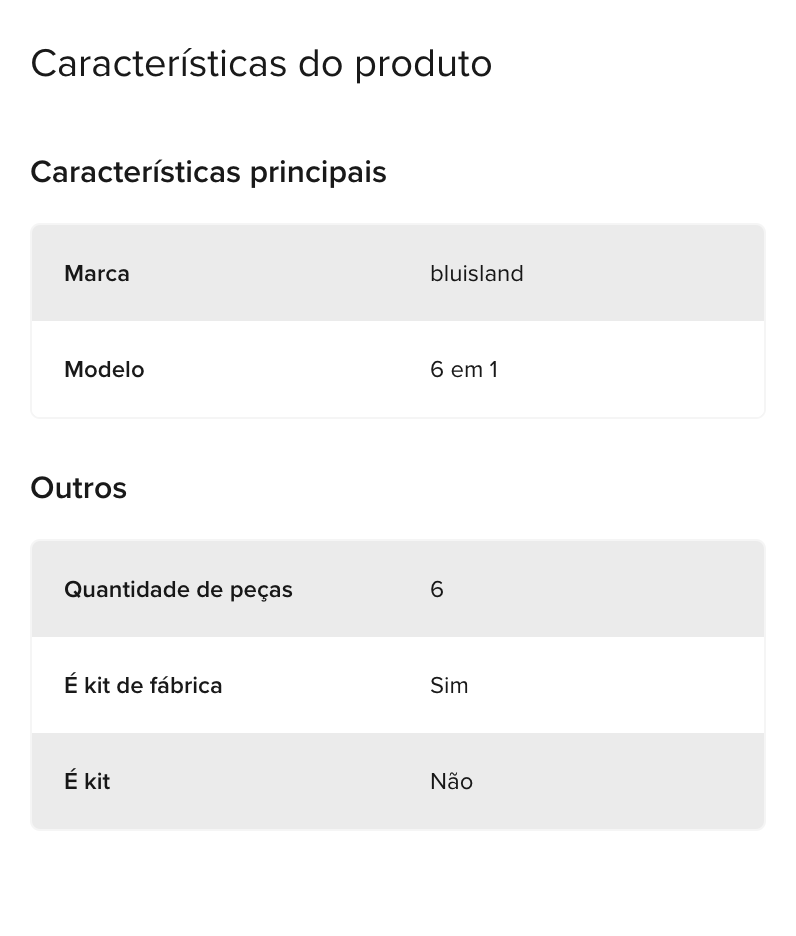Click 'Características' in the large page title
This screenshot has height=936, width=796.
coord(158,63)
